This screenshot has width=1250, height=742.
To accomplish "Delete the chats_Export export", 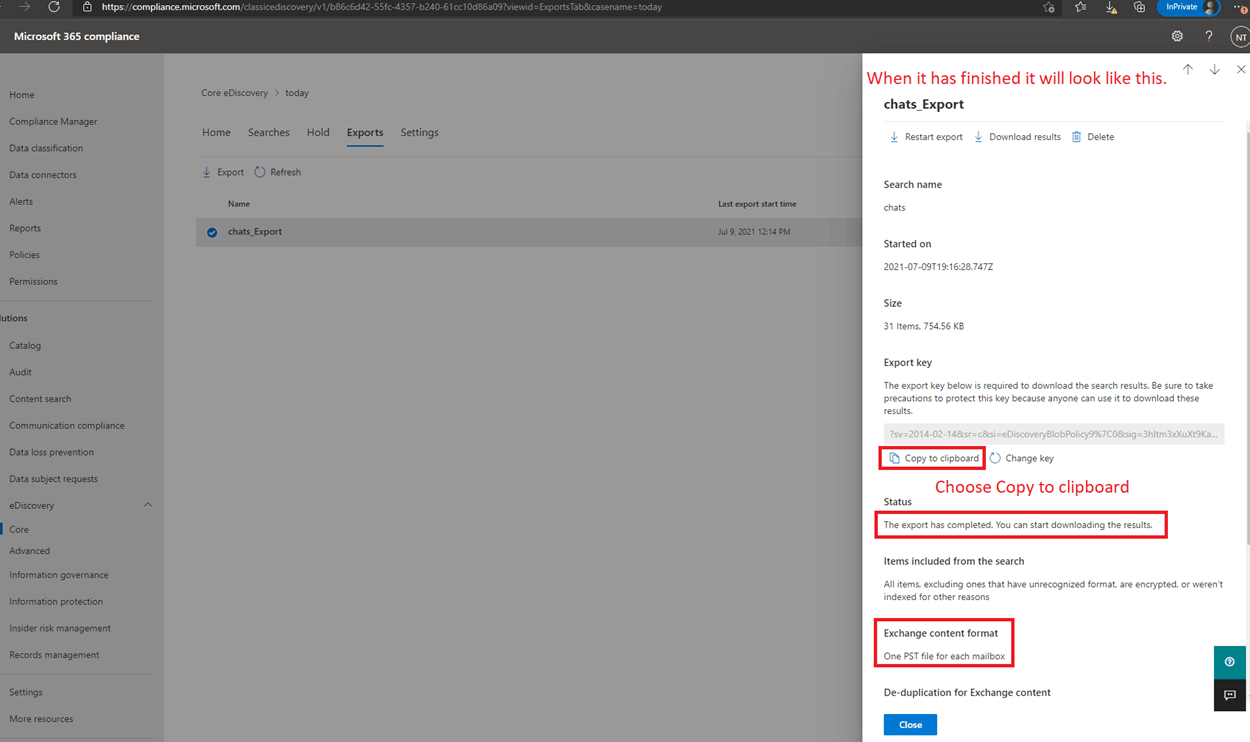I will 1093,137.
